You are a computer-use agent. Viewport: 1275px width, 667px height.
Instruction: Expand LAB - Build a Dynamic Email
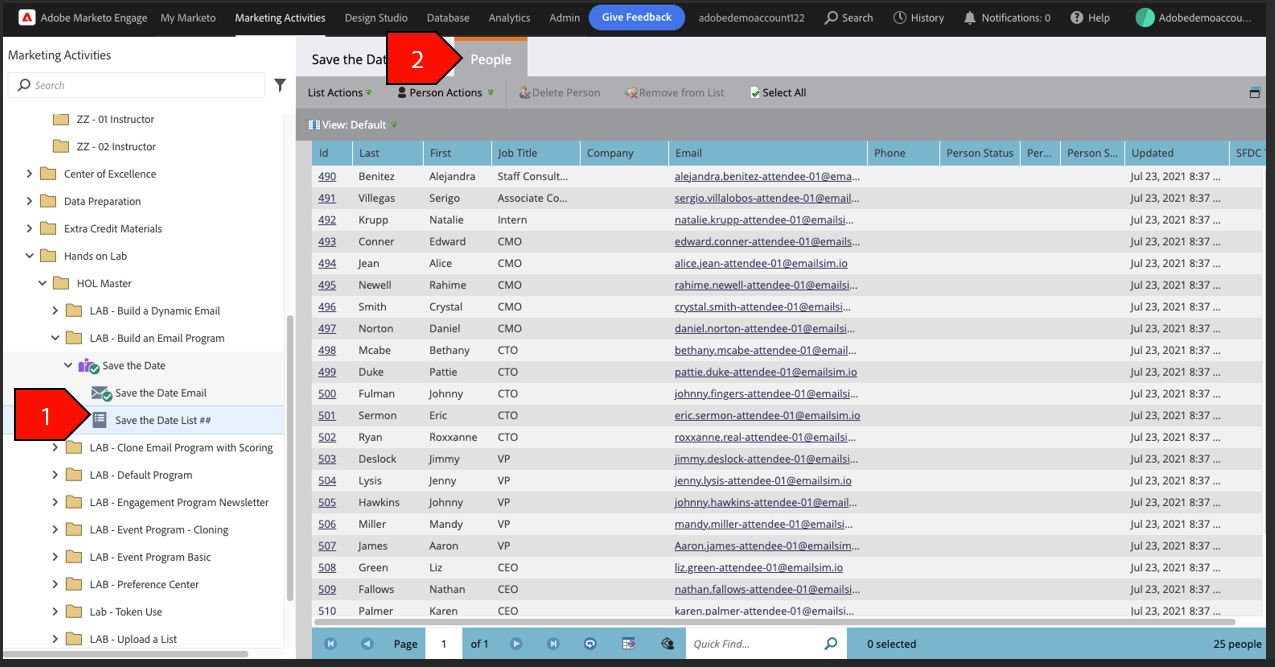55,311
